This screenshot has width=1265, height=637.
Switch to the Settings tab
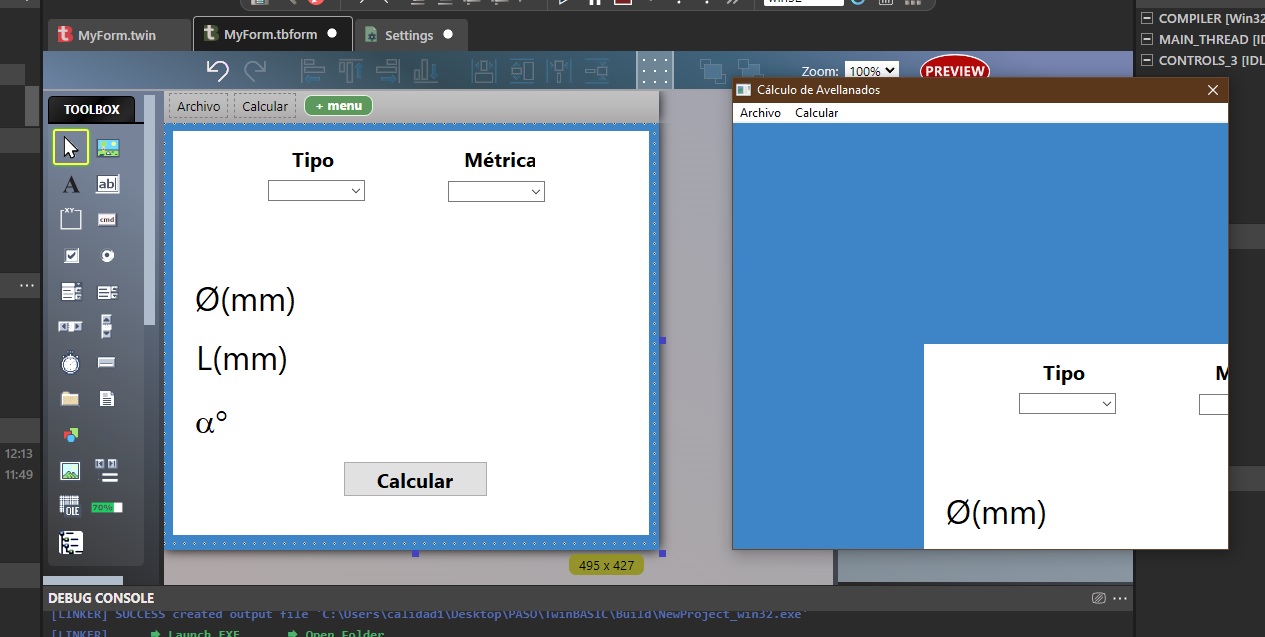tap(411, 33)
